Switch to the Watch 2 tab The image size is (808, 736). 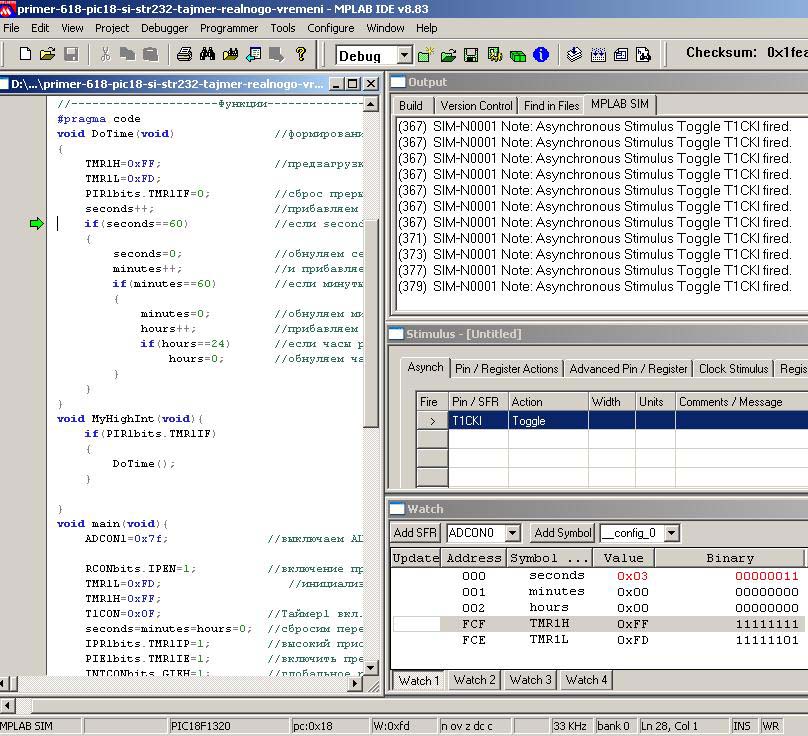(474, 680)
